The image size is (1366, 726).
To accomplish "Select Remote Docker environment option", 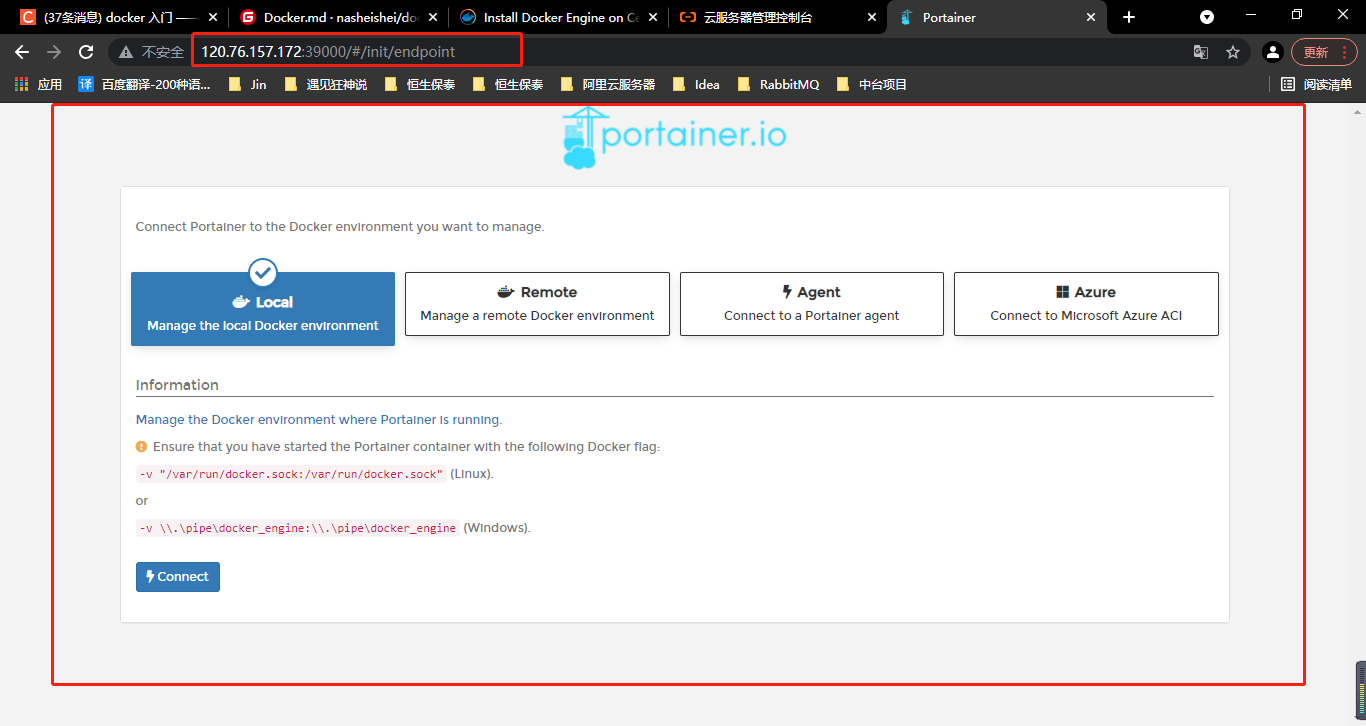I will (x=537, y=304).
